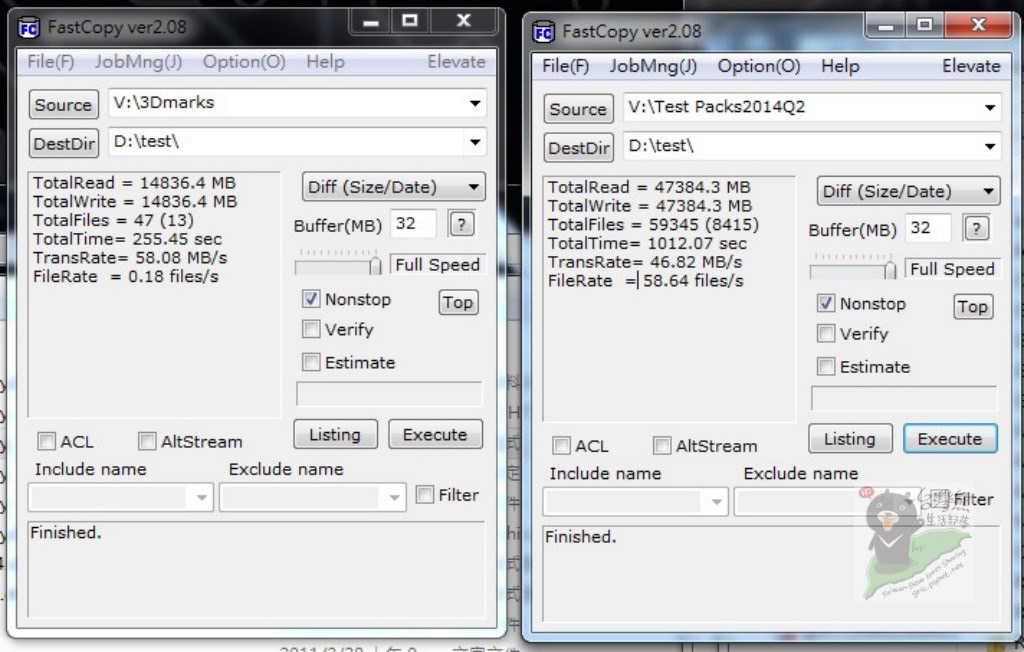Open Include name dropdown in right window
This screenshot has height=652, width=1024.
point(716,502)
